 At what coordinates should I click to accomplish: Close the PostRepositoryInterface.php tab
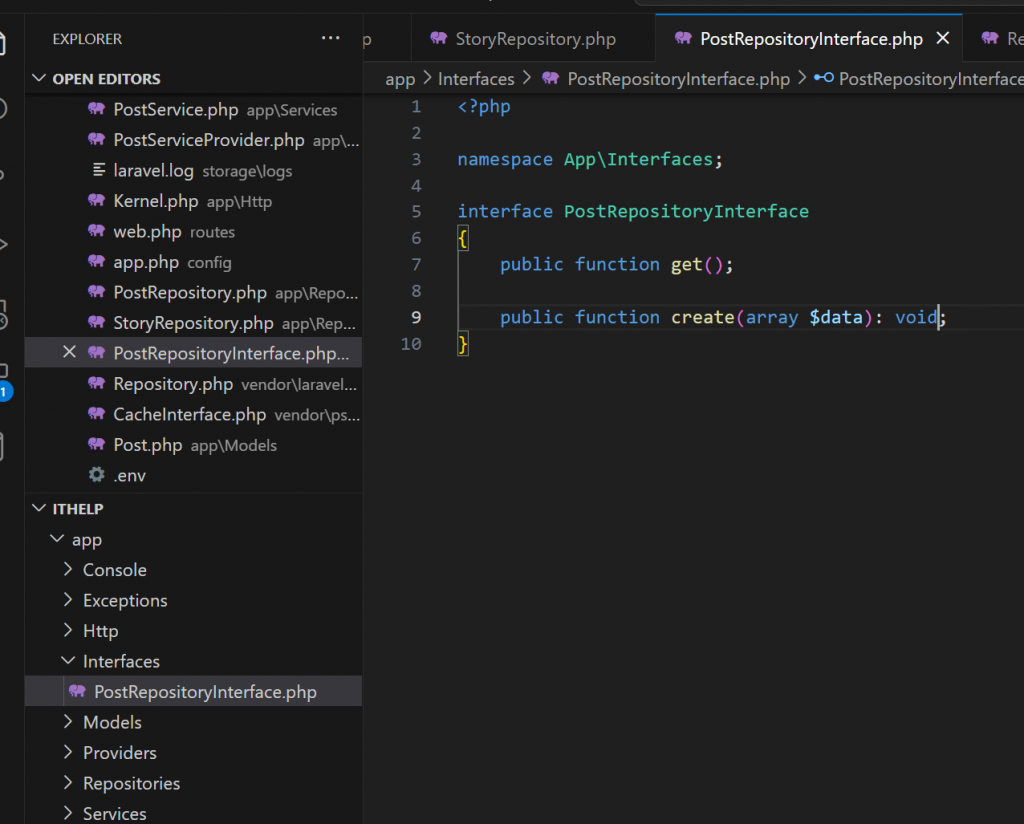click(943, 39)
